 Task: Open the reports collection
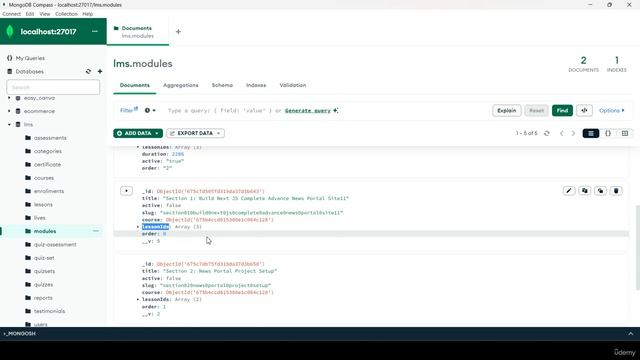click(43, 298)
